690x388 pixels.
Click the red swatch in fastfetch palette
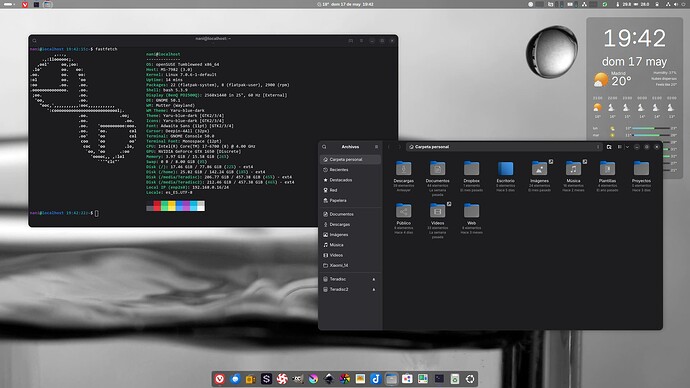157,205
